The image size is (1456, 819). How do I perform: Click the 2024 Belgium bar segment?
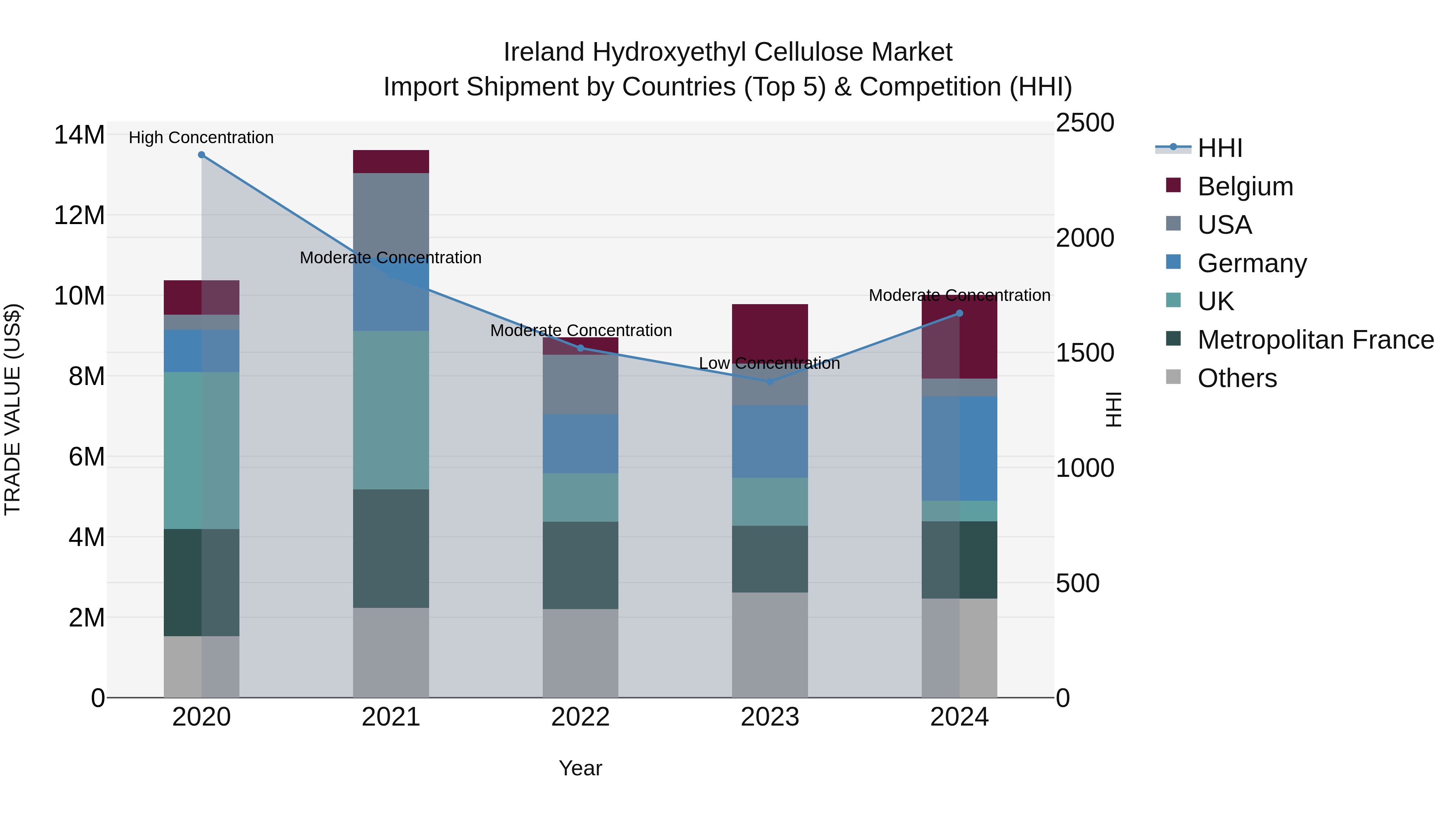(959, 337)
